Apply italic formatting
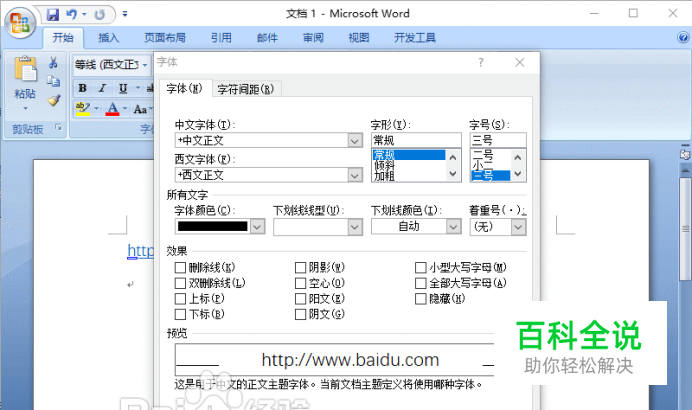 point(102,88)
